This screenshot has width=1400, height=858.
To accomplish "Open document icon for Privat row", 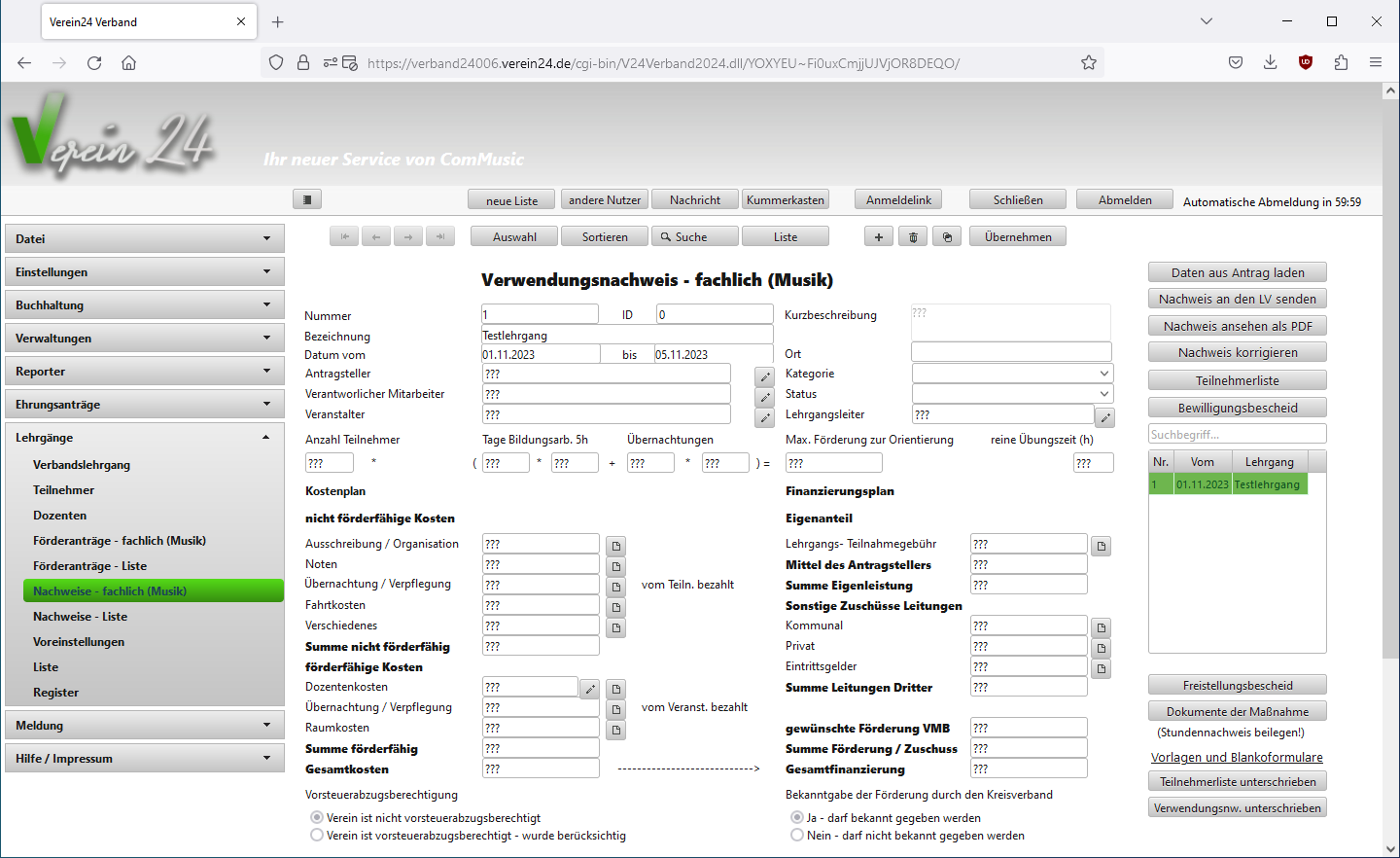I will [x=1101, y=648].
